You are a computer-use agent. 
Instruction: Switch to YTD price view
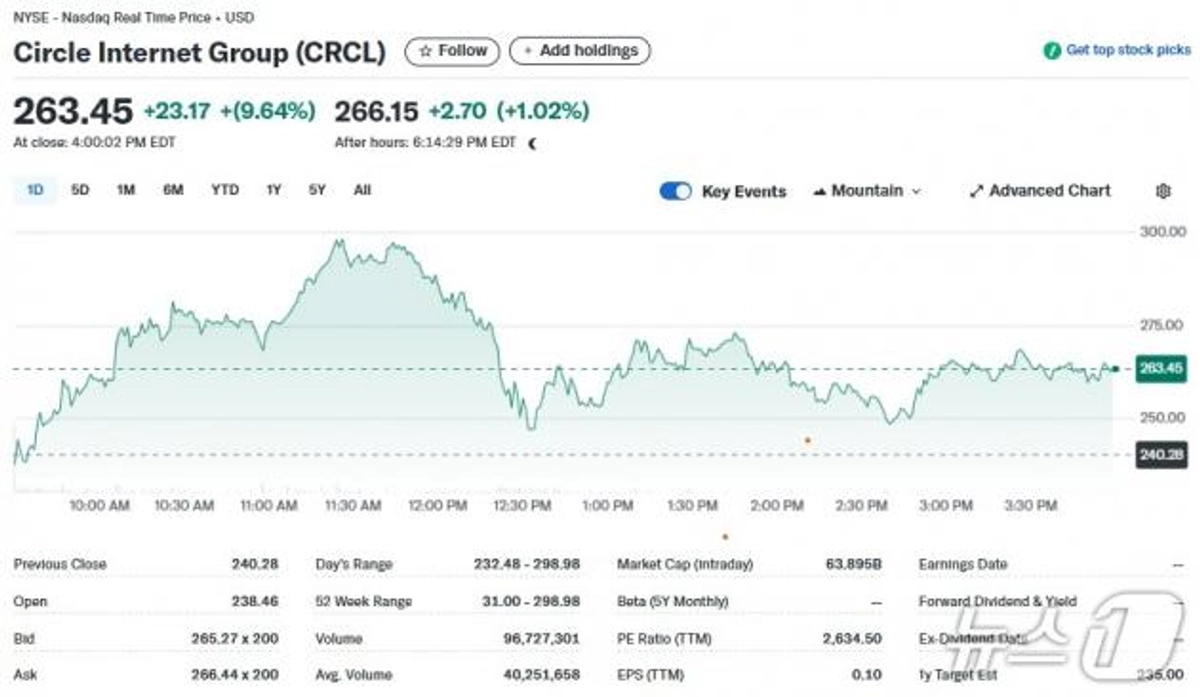pyautogui.click(x=225, y=190)
